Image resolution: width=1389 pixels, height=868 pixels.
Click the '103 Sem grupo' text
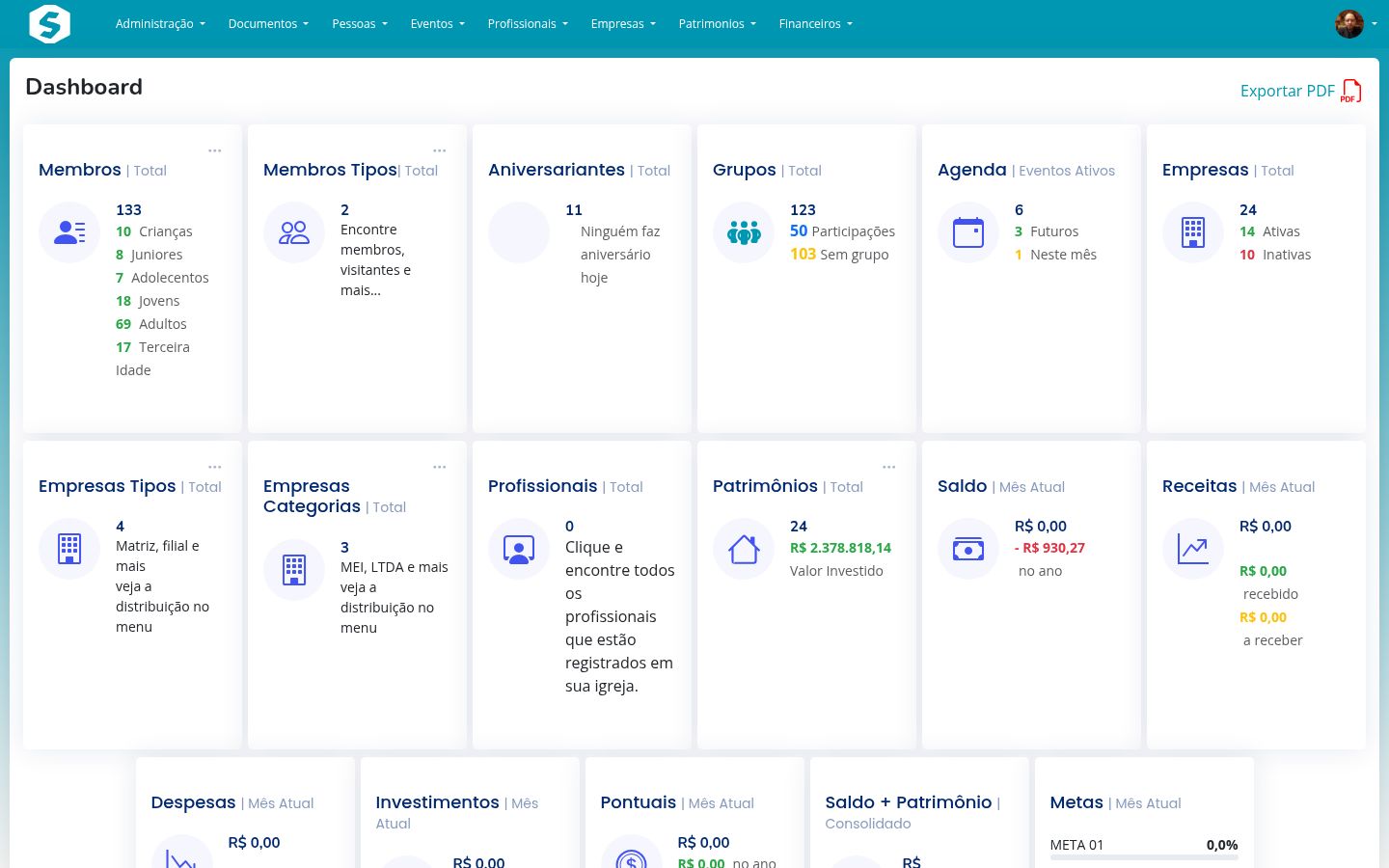[x=839, y=255]
